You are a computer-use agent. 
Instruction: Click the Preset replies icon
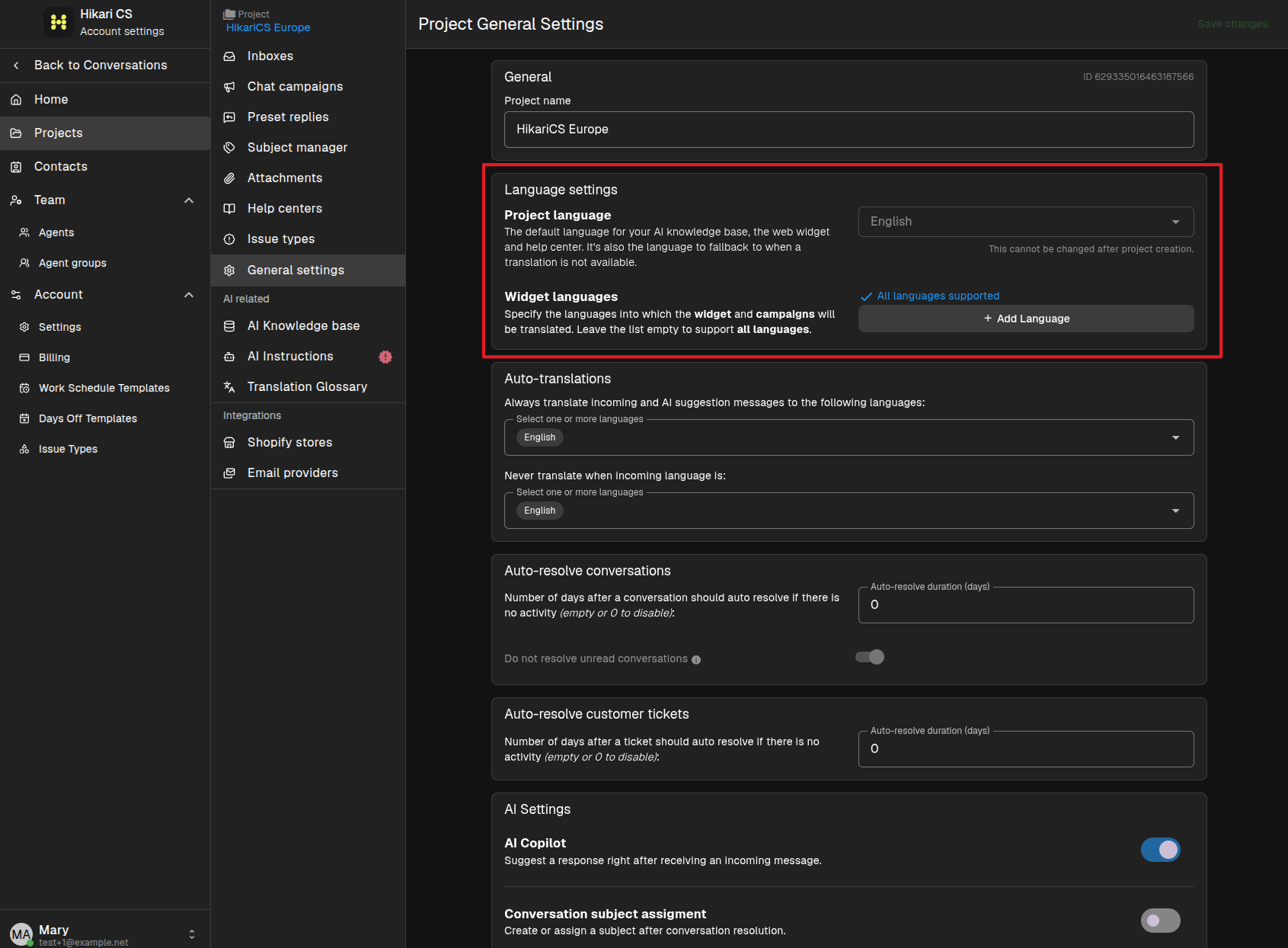click(229, 117)
